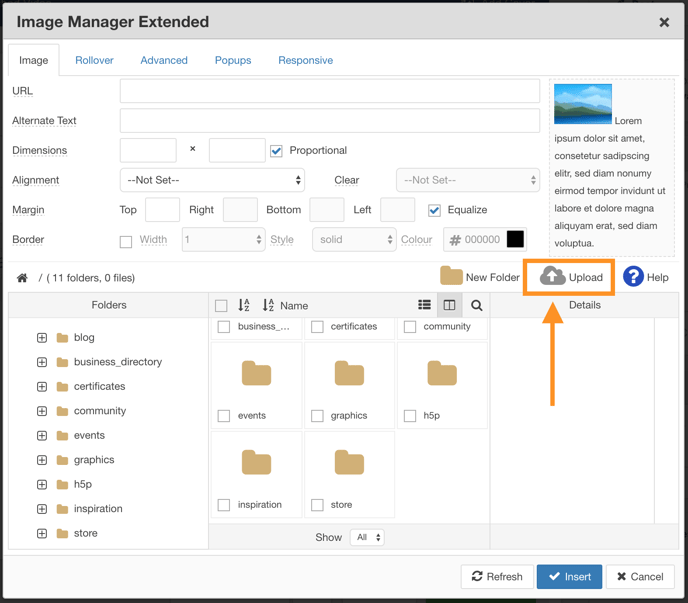
Task: Click the Refresh button
Action: click(x=497, y=577)
